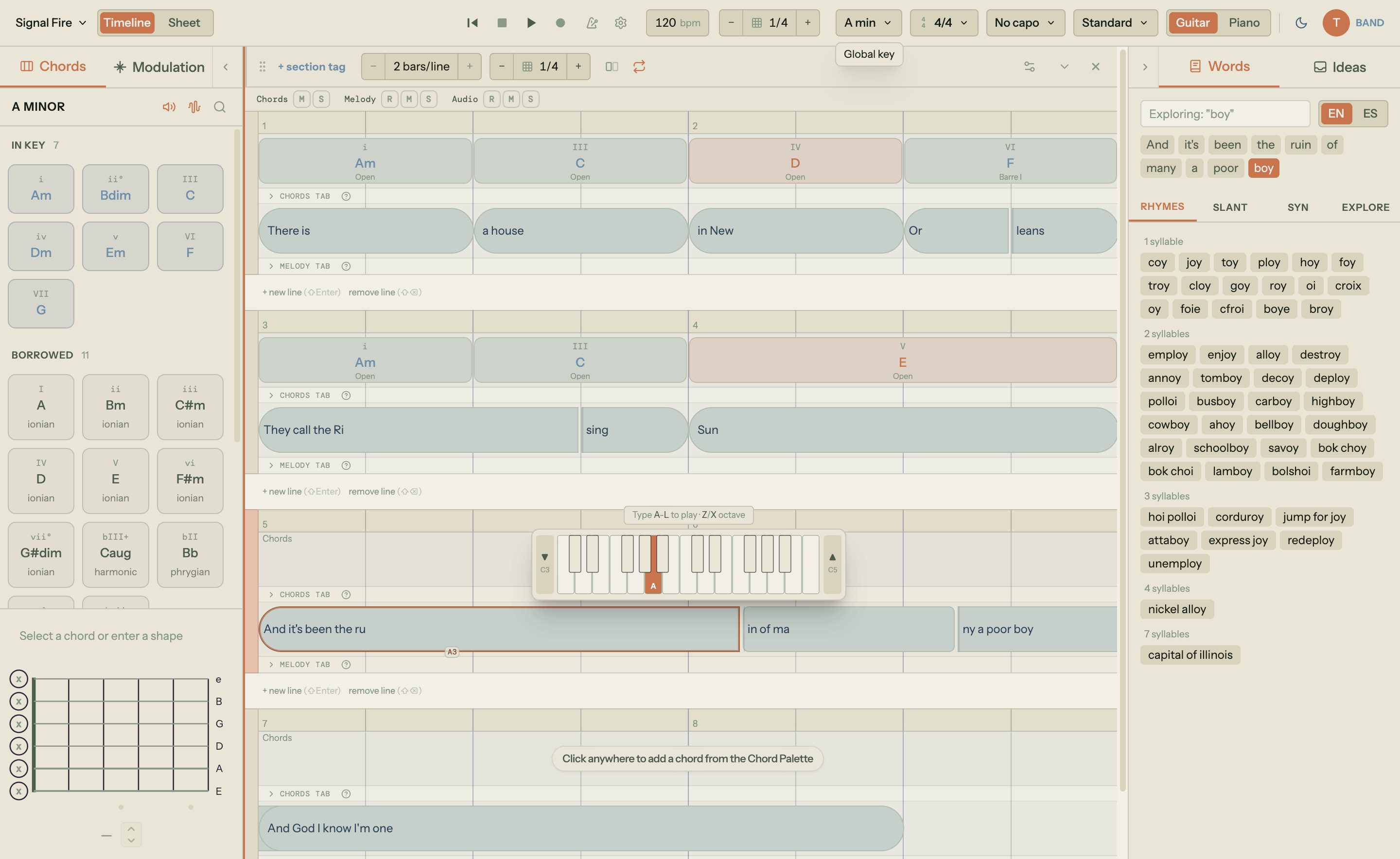The width and height of the screenshot is (1400, 859).
Task: Select Piano instrument mode
Action: click(1243, 23)
